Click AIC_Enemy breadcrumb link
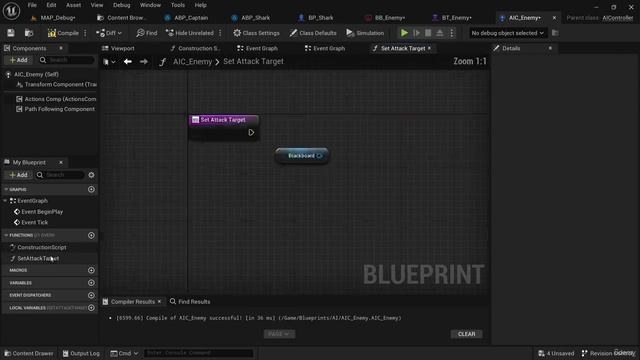The width and height of the screenshot is (640, 360). (x=192, y=62)
